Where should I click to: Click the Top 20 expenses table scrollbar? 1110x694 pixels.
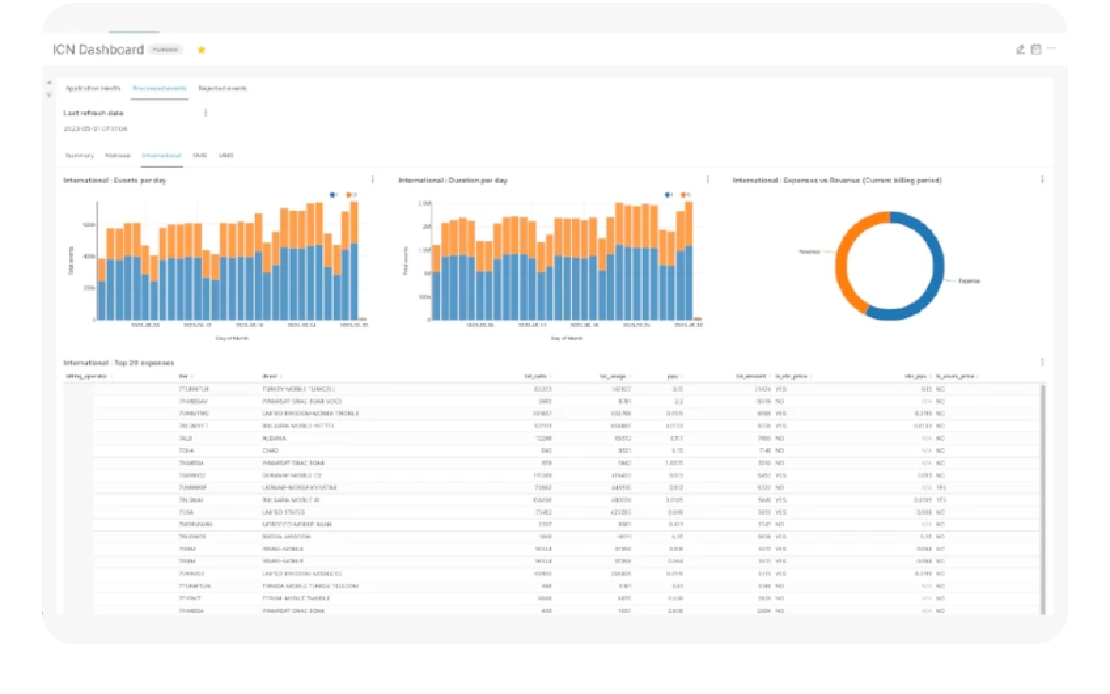tap(1043, 499)
